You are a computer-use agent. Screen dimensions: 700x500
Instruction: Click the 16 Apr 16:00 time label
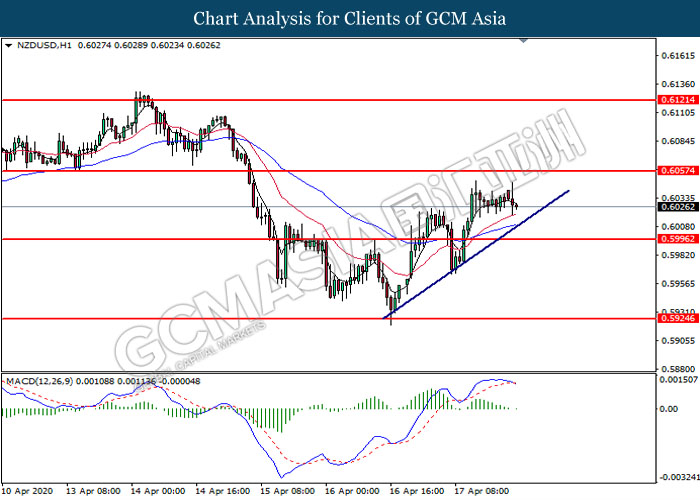point(417,492)
